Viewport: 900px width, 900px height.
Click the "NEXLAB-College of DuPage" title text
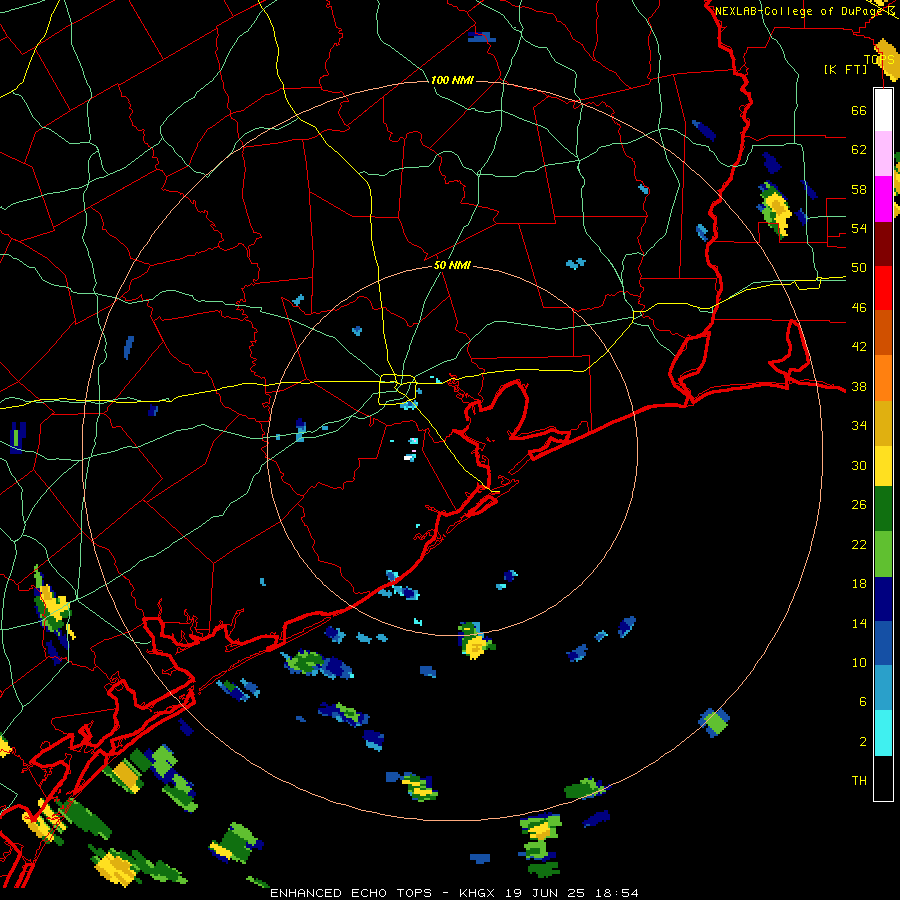(798, 11)
